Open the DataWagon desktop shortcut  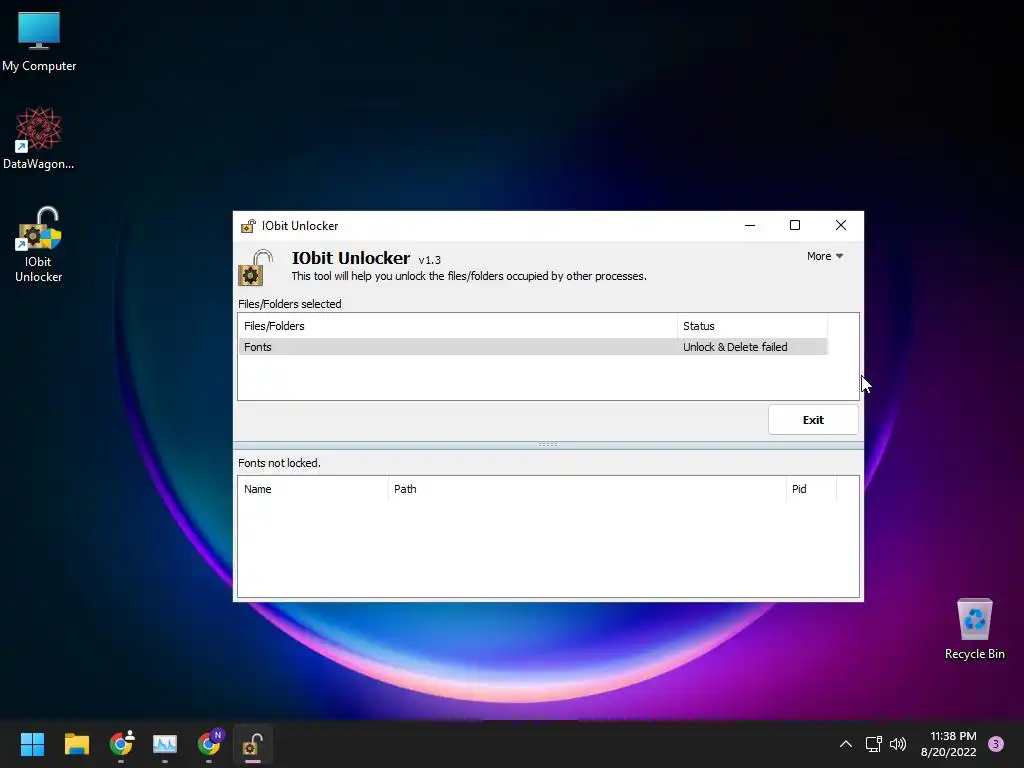click(39, 138)
